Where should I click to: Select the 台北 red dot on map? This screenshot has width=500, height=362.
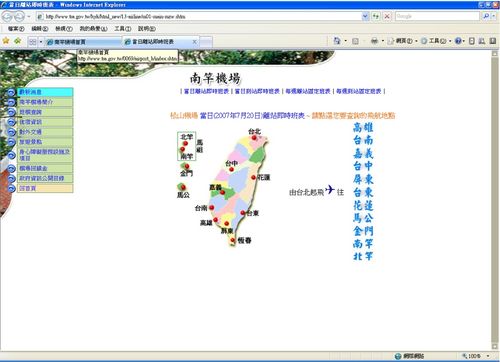tap(254, 138)
